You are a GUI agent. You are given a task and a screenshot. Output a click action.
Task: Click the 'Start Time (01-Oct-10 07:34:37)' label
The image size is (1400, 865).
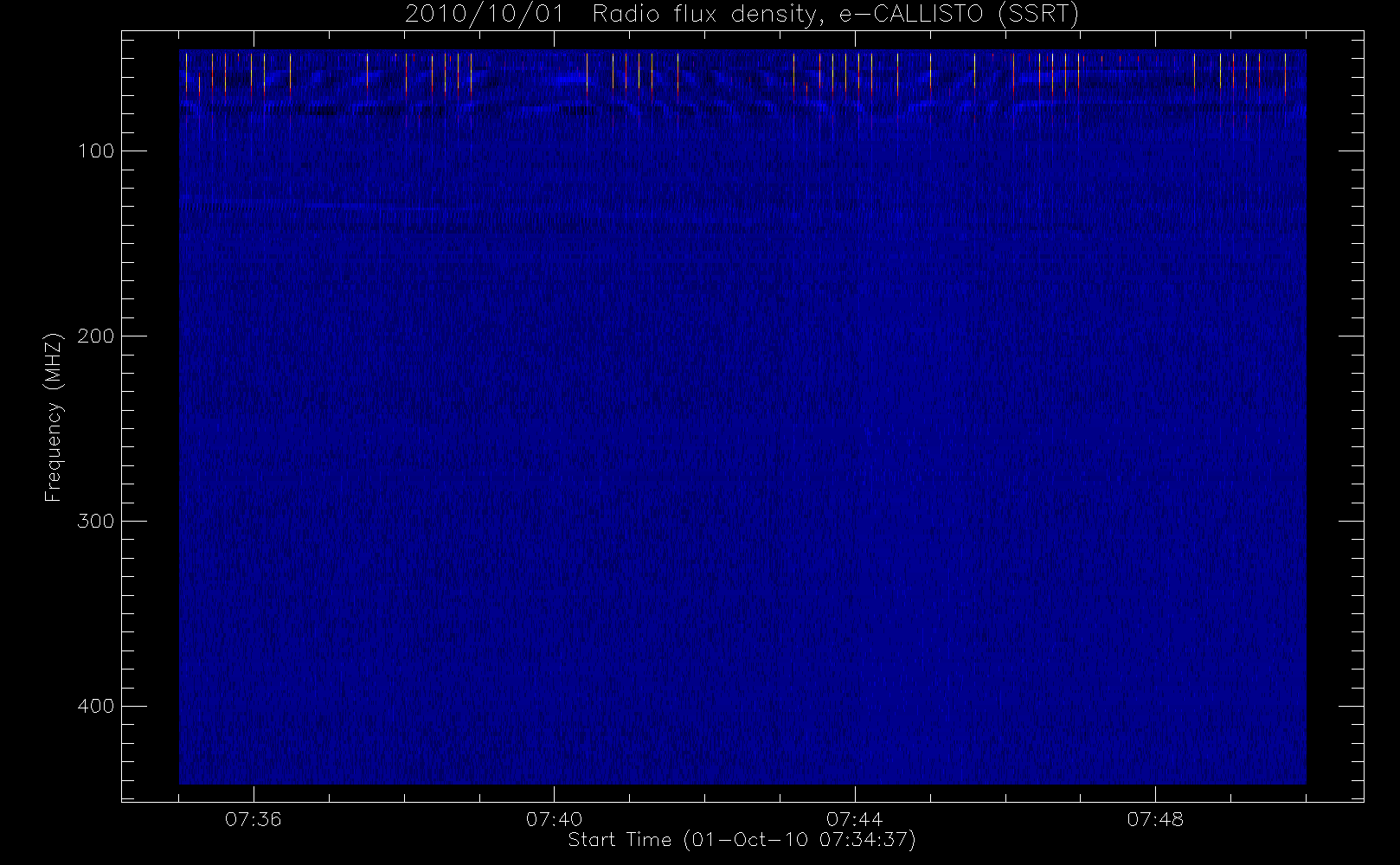[x=742, y=840]
